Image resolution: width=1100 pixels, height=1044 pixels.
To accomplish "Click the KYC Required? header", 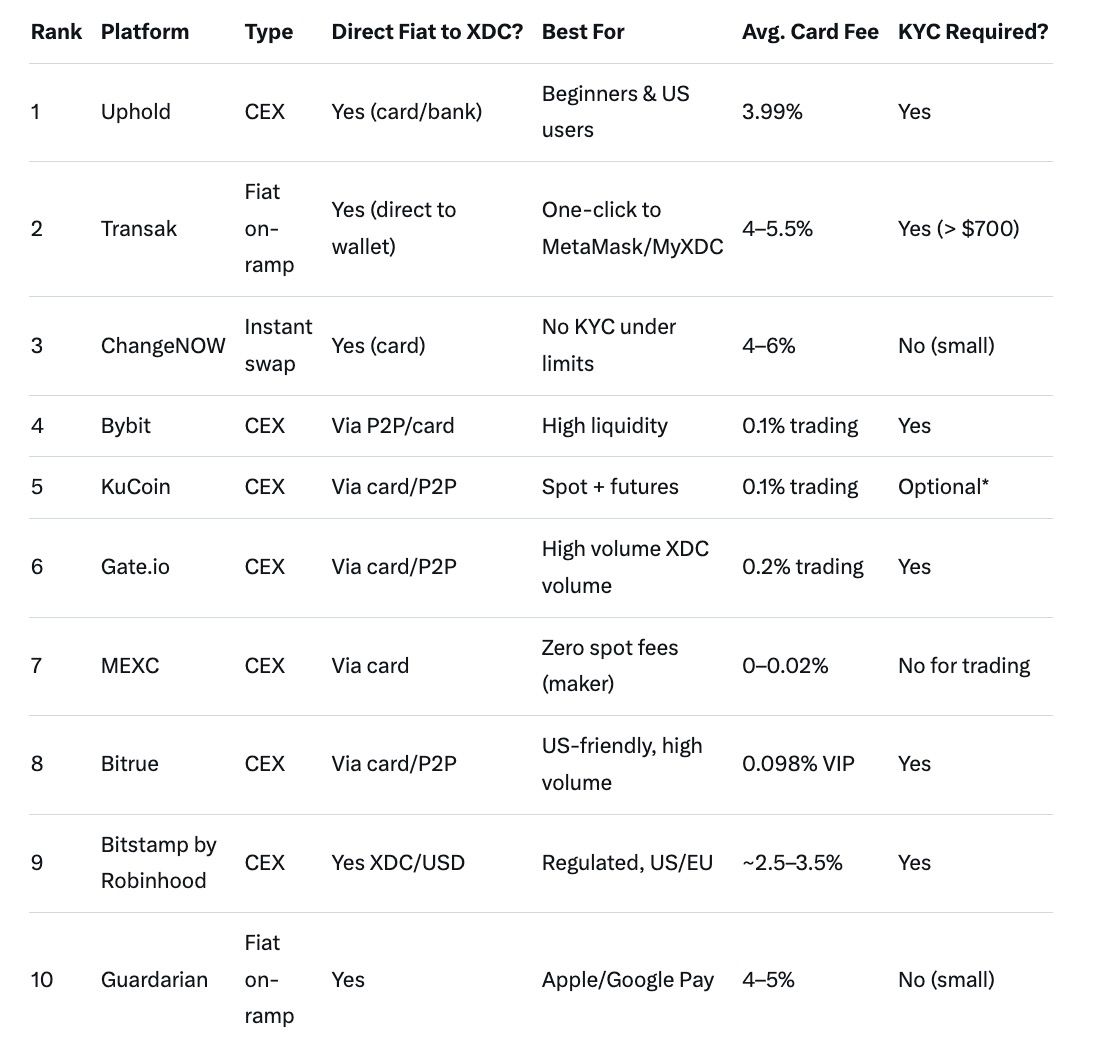I will click(973, 31).
